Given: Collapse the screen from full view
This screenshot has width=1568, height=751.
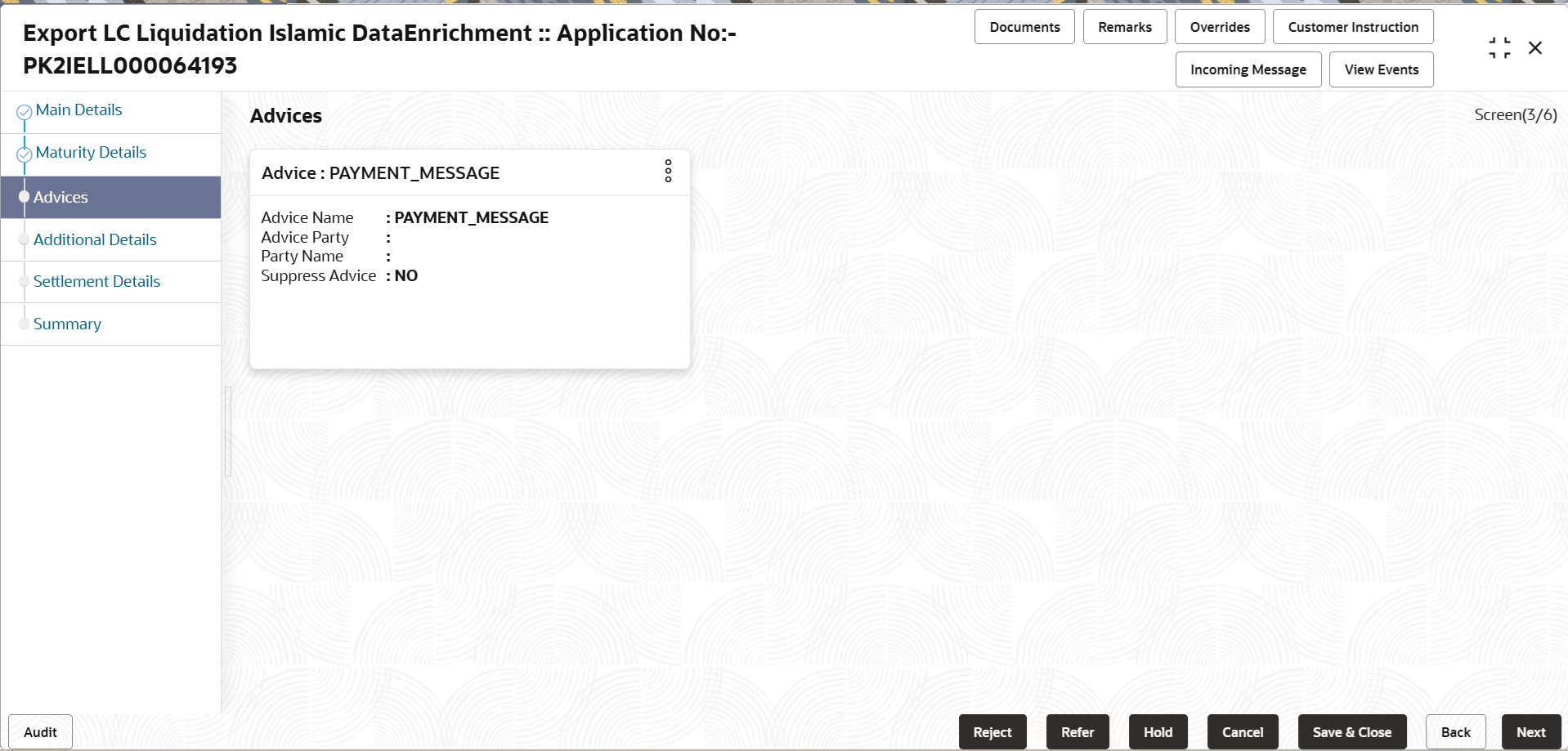Looking at the screenshot, I should pyautogui.click(x=1499, y=48).
